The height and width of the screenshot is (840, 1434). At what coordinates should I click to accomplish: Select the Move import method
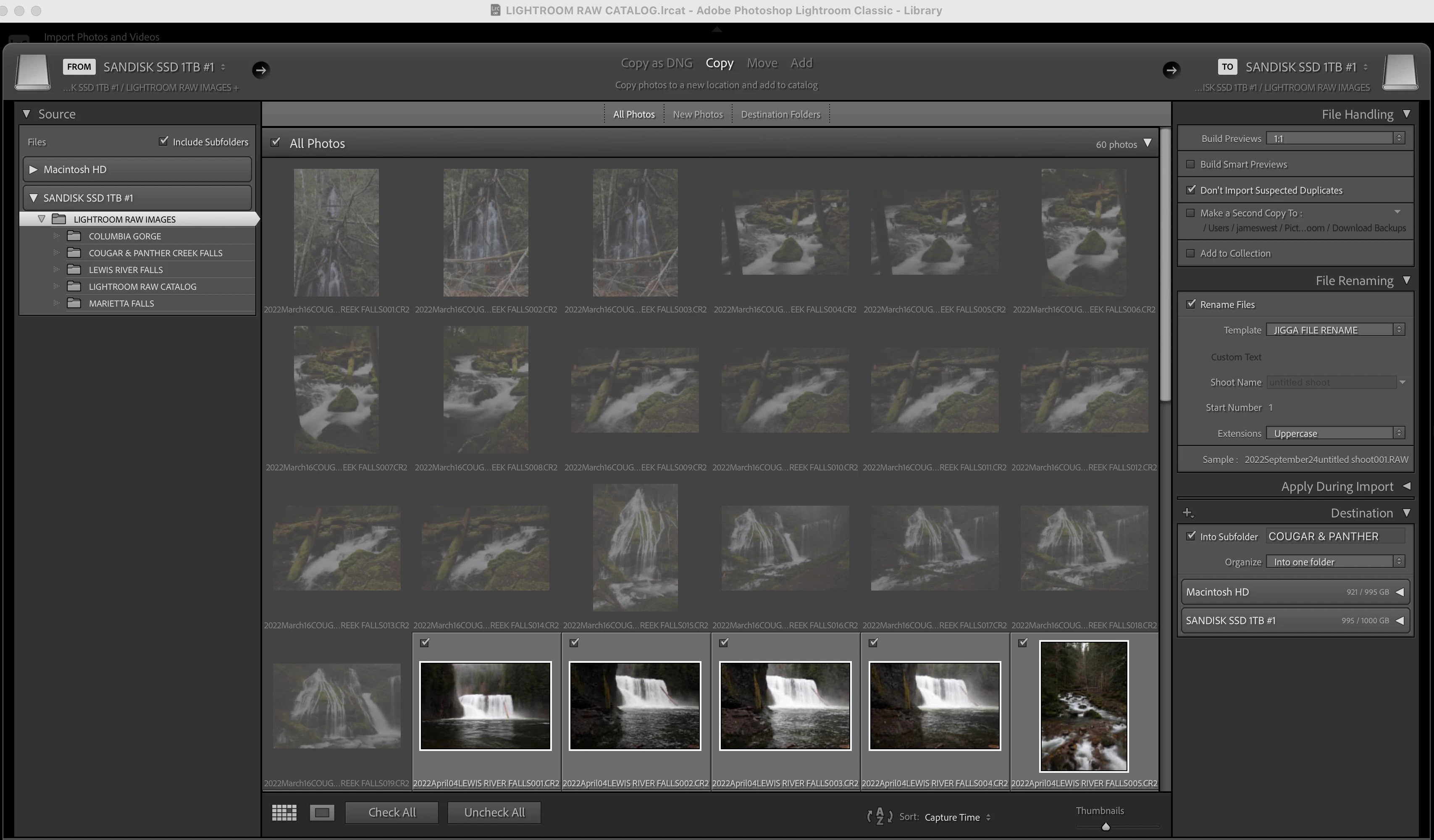[762, 63]
